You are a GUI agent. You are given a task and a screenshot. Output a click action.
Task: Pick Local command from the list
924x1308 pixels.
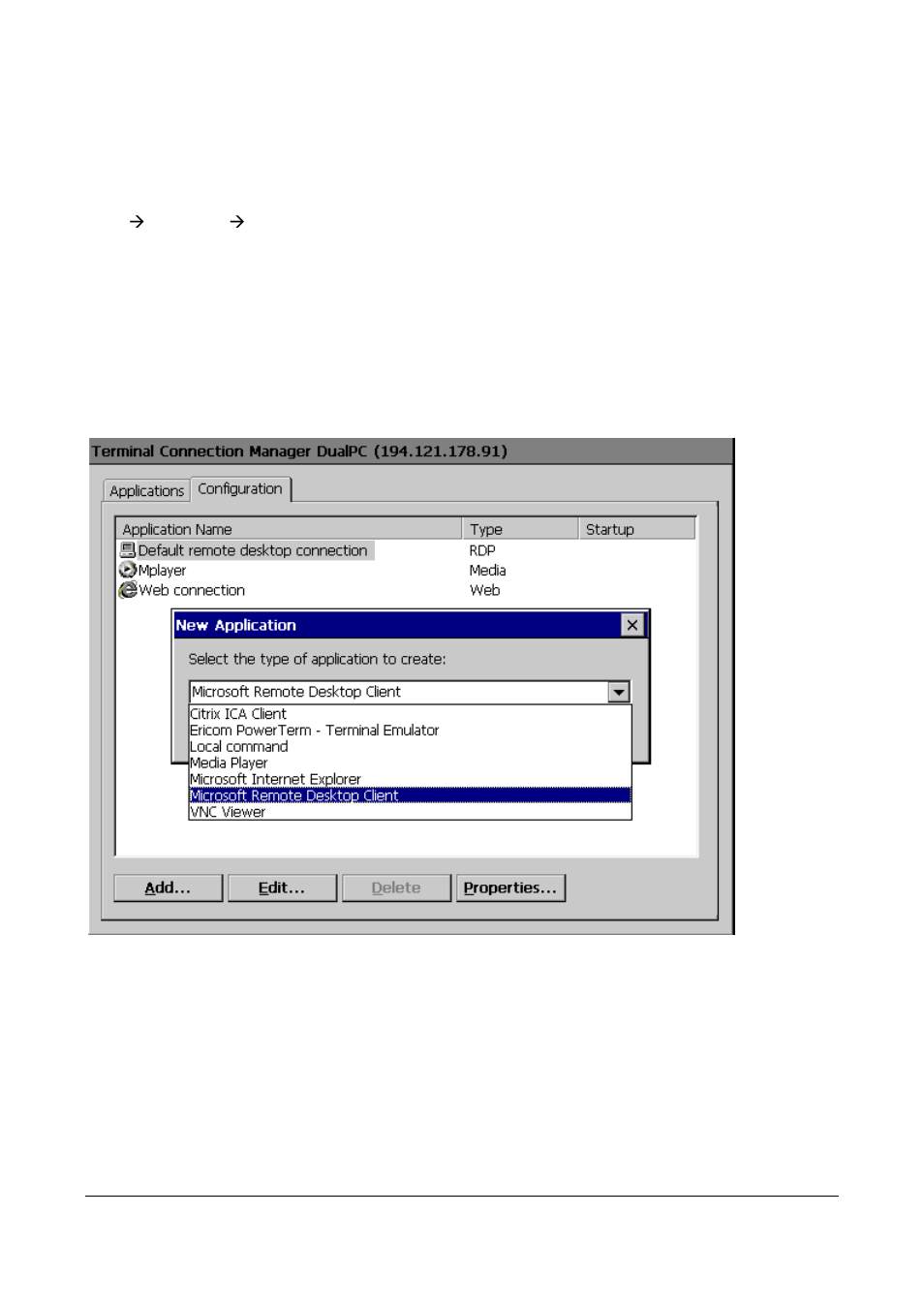(410, 747)
